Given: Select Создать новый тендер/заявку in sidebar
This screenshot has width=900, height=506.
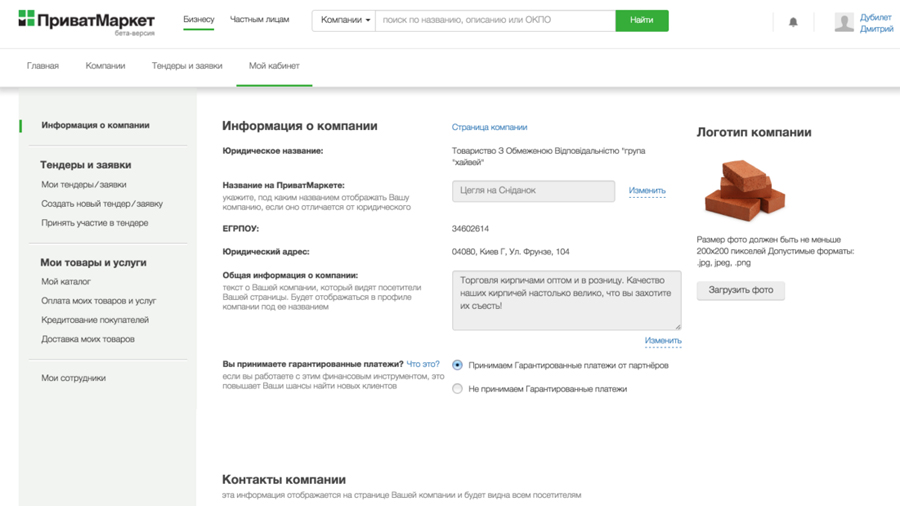Looking at the screenshot, I should pyautogui.click(x=102, y=204).
